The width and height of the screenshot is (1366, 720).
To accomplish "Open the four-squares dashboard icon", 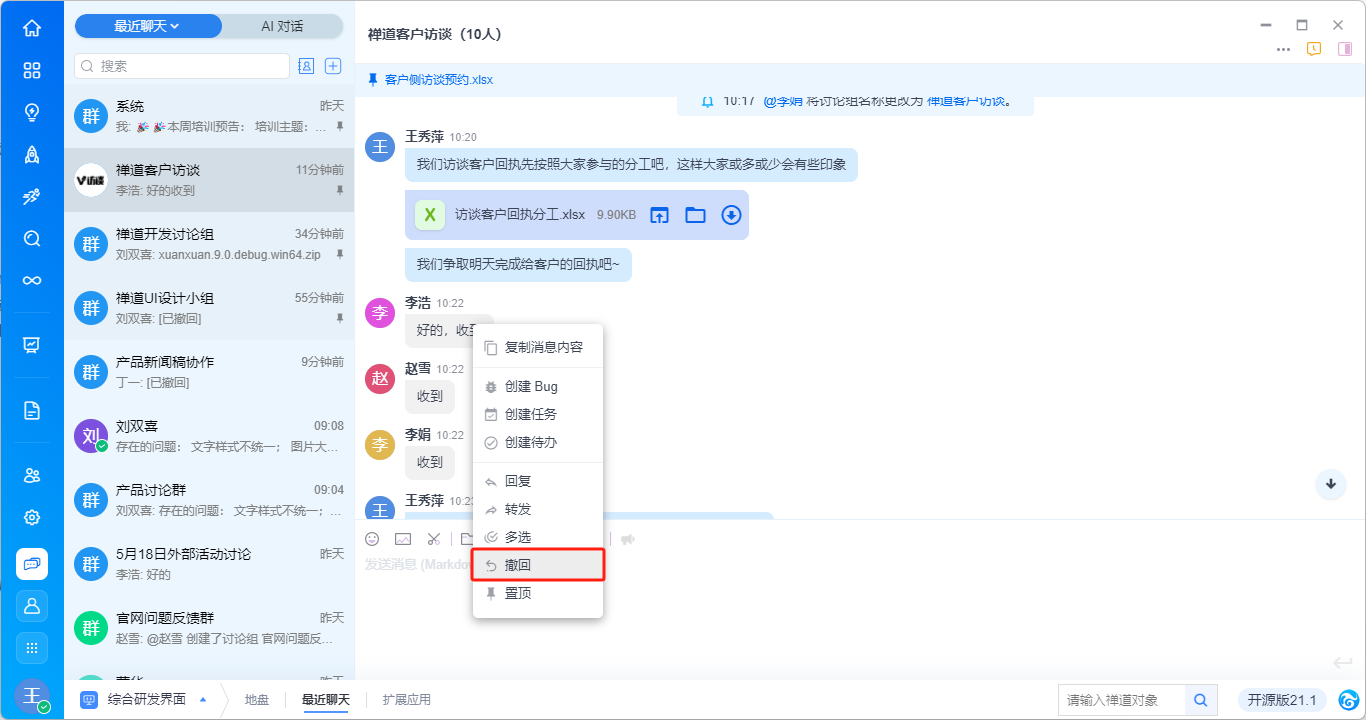I will [x=32, y=70].
